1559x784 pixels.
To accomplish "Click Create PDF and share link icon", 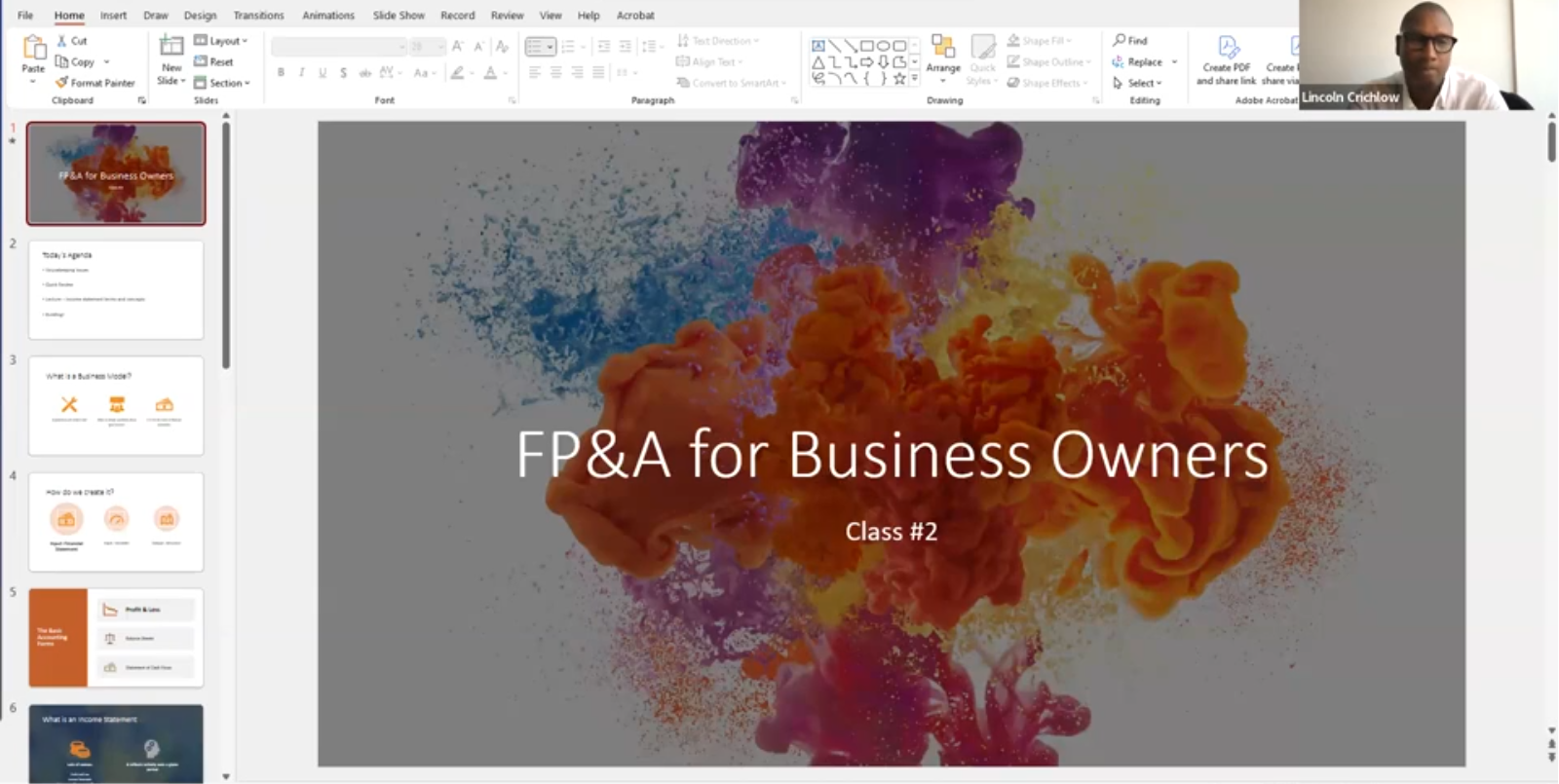I will click(x=1227, y=48).
